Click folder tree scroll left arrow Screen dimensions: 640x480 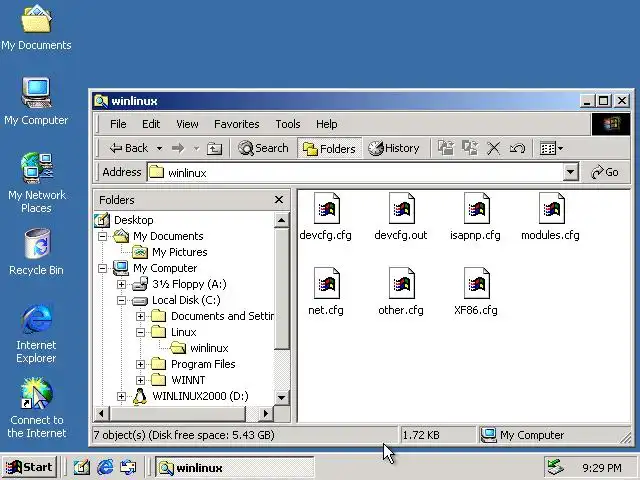[101, 414]
